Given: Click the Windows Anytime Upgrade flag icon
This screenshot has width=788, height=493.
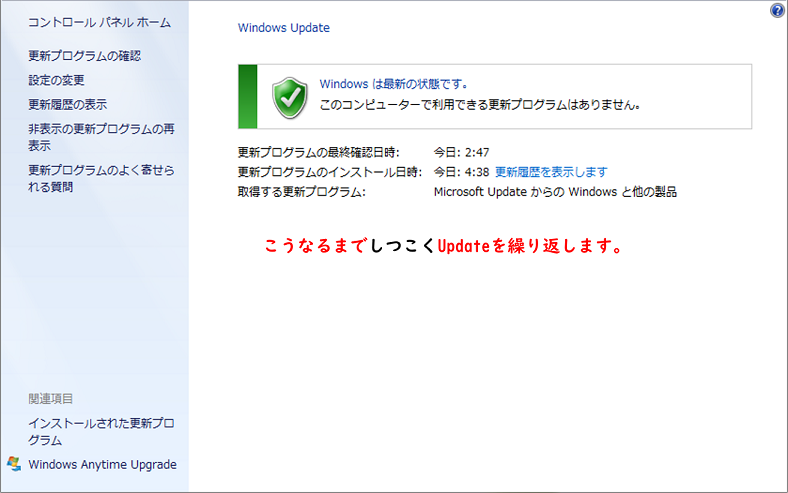Looking at the screenshot, I should click(x=14, y=464).
